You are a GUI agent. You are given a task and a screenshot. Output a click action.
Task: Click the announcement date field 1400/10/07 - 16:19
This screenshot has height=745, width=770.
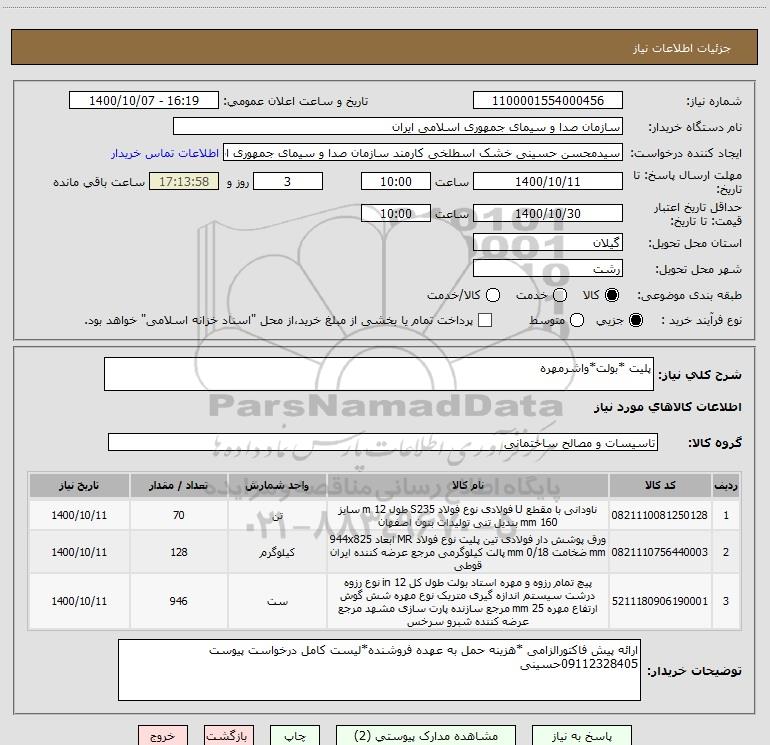coord(144,101)
